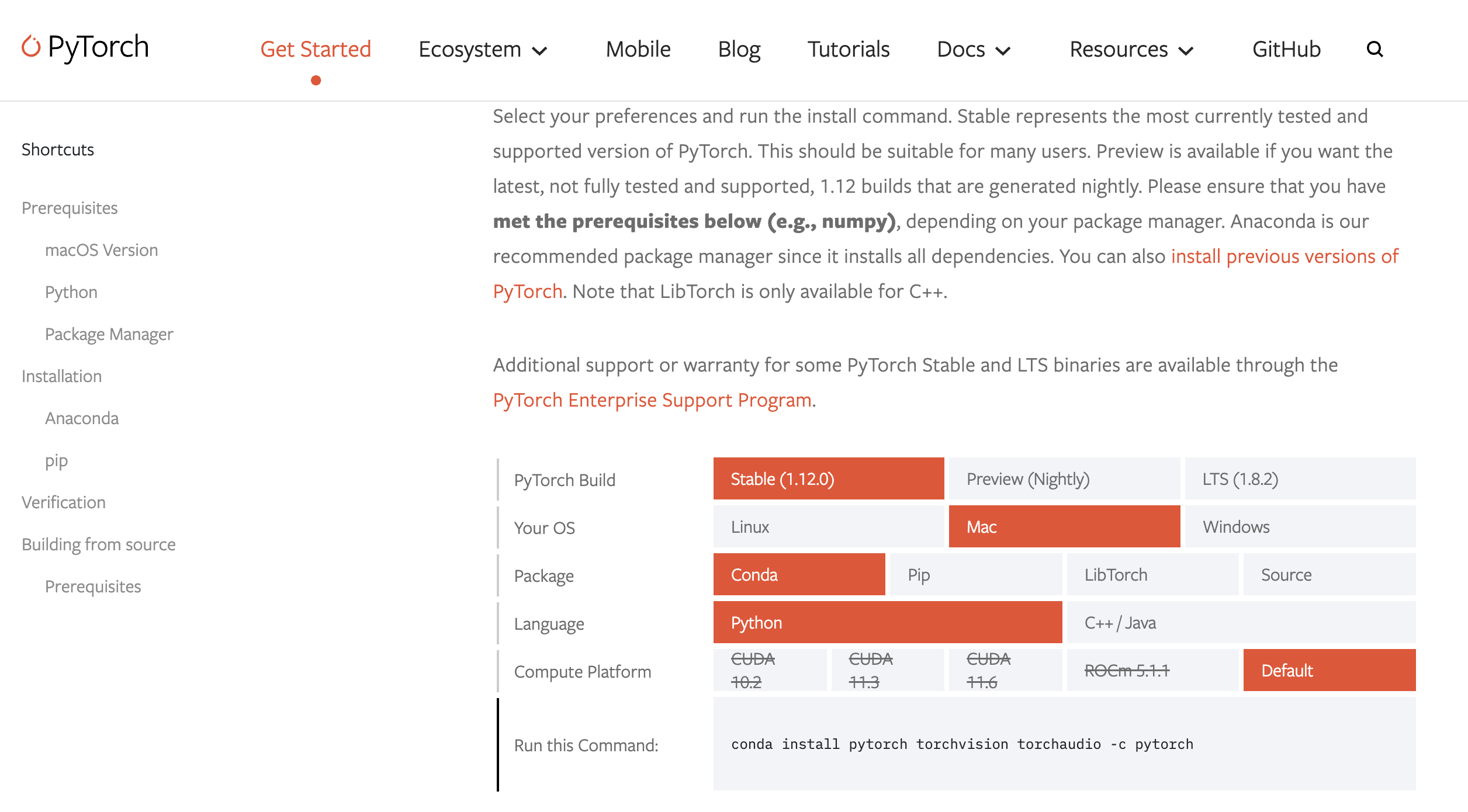The image size is (1468, 812).
Task: Select Python language option
Action: tap(885, 623)
